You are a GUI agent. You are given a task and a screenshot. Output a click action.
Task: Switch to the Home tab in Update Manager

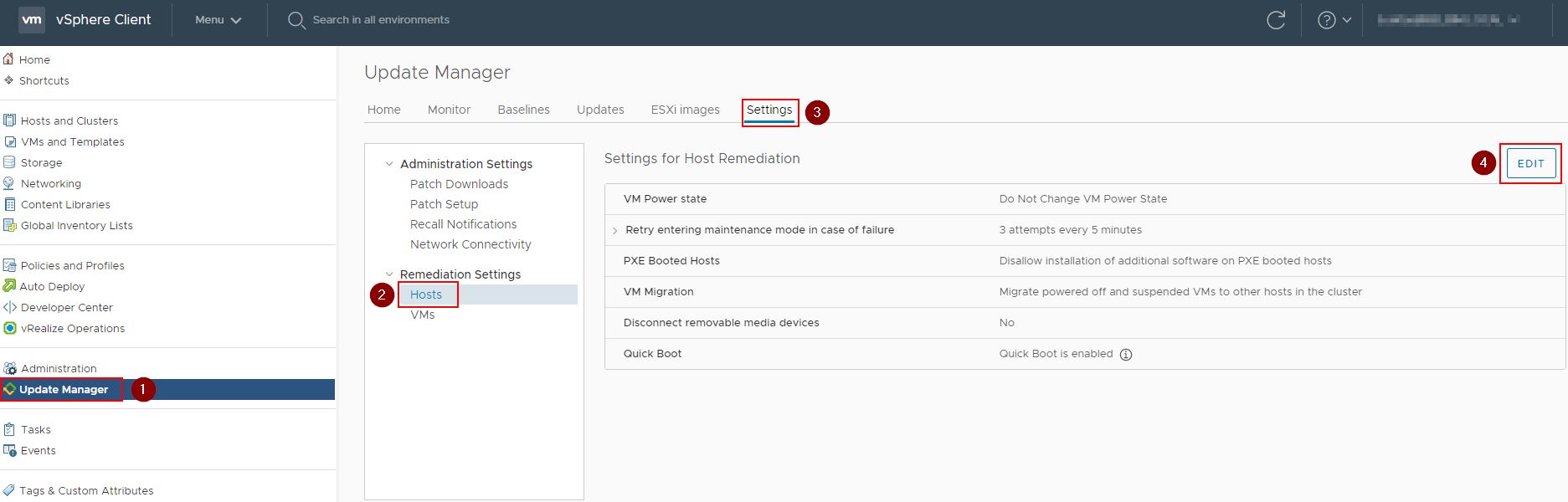(384, 110)
